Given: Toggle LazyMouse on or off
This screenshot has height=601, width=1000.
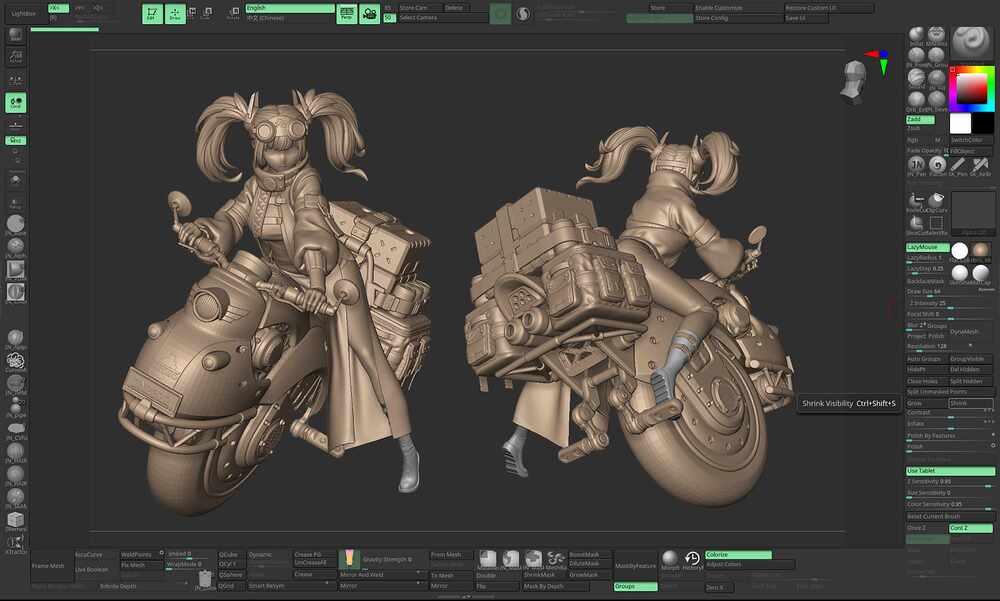Looking at the screenshot, I should [x=928, y=247].
